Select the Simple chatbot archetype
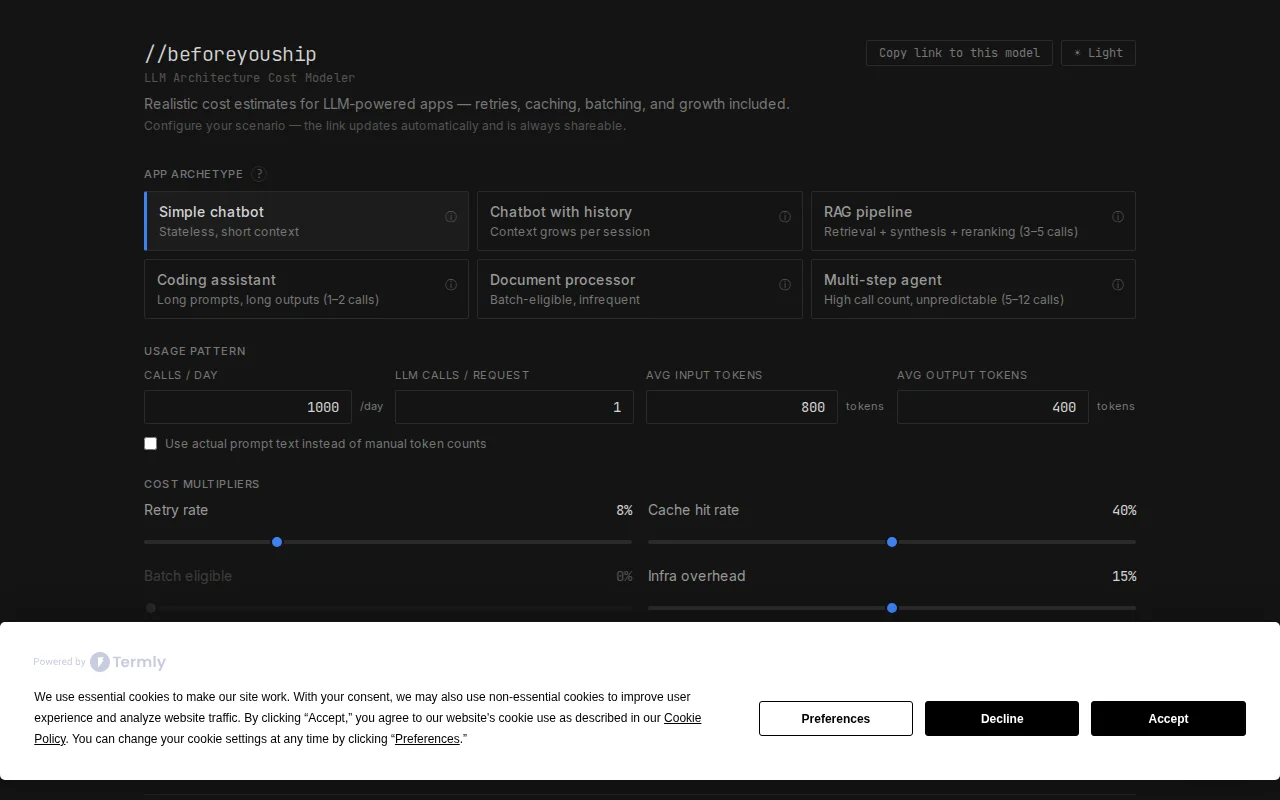The width and height of the screenshot is (1280, 800). 306,221
